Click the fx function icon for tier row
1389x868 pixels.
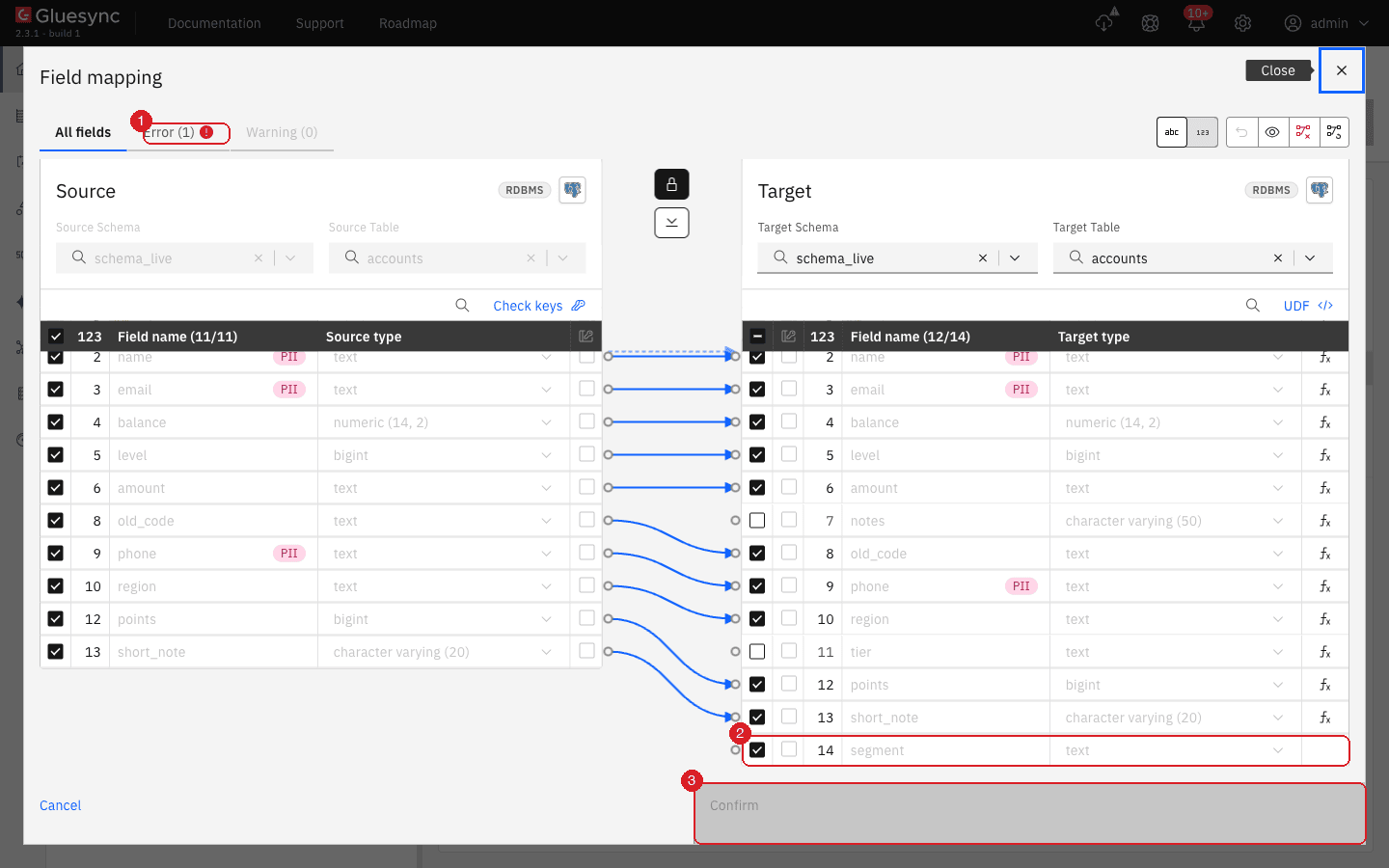(x=1325, y=652)
